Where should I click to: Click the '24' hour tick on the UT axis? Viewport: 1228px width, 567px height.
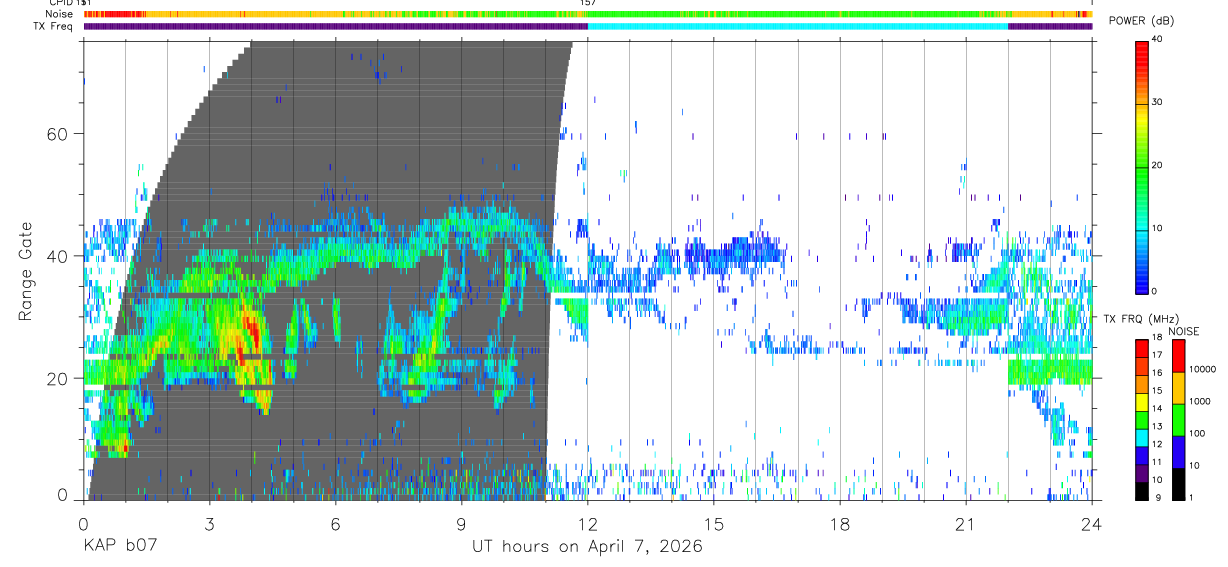pyautogui.click(x=1092, y=524)
